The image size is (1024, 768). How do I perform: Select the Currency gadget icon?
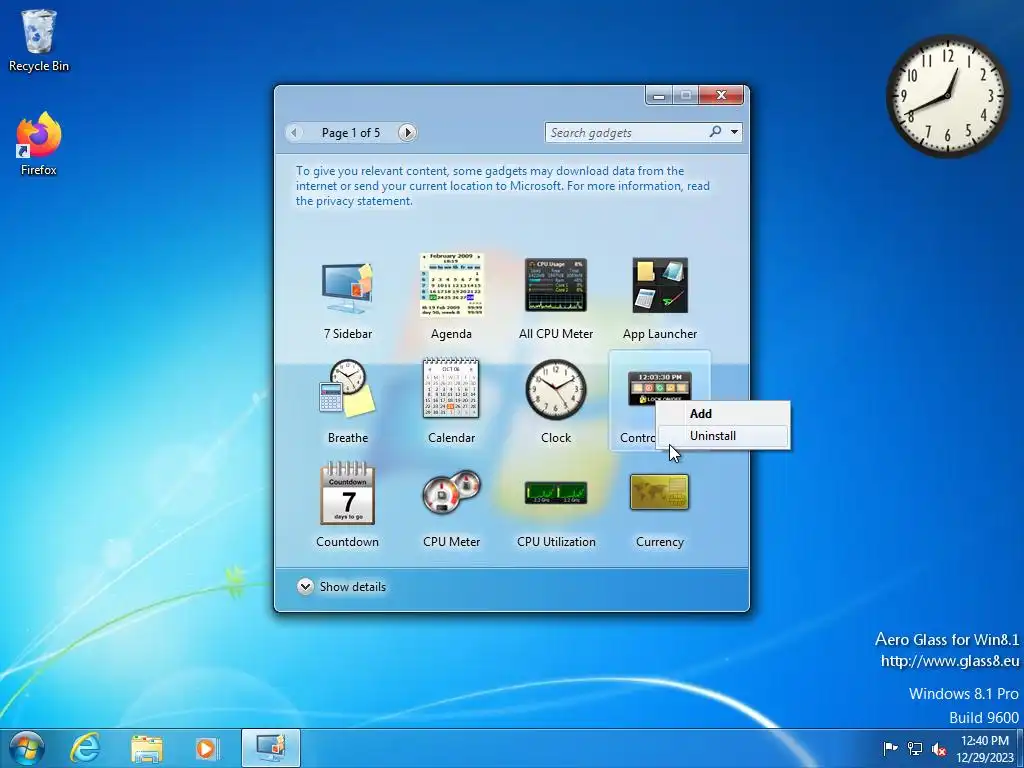[x=660, y=492]
